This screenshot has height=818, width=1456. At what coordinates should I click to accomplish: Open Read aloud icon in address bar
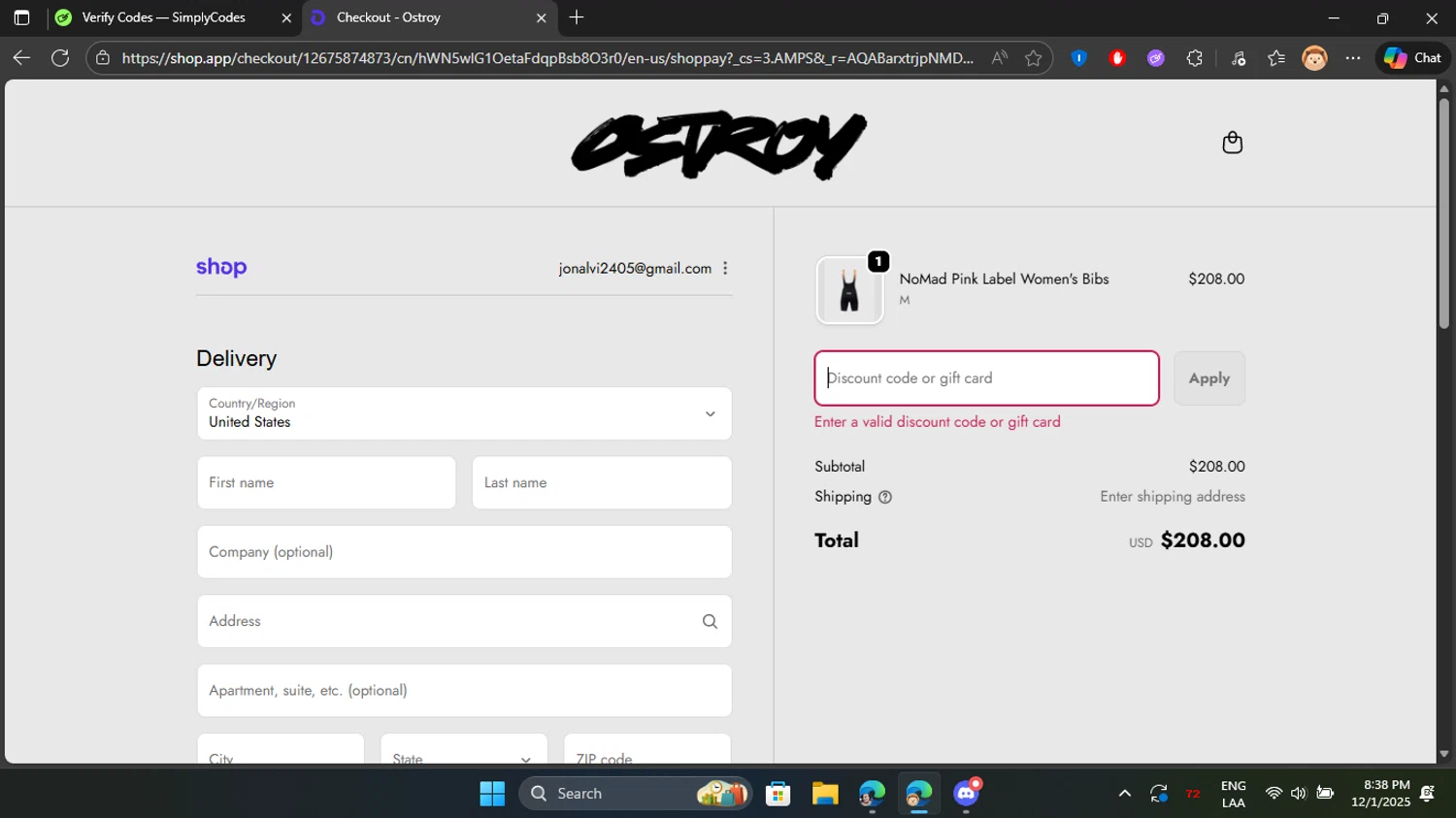[999, 58]
